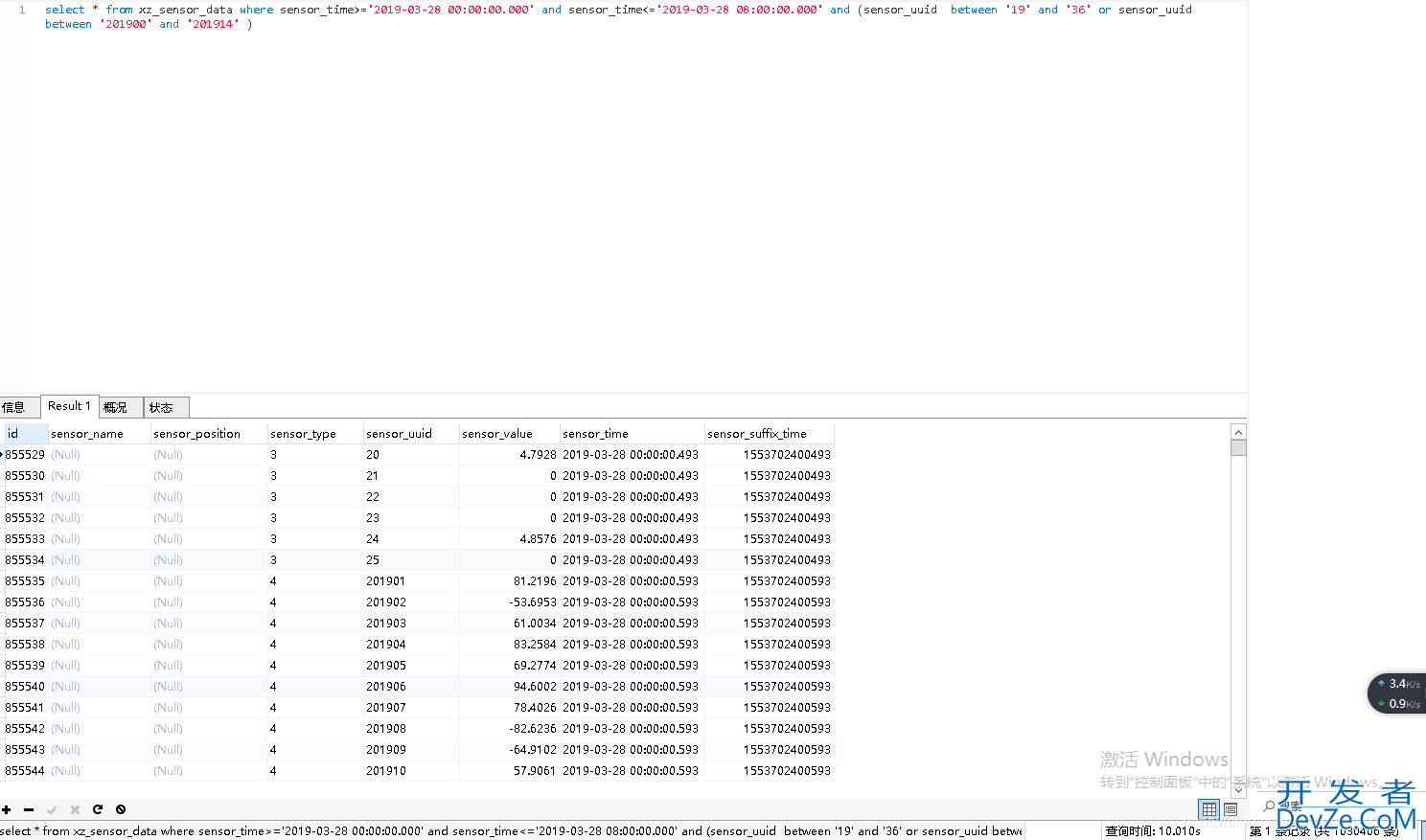The image size is (1426, 840).
Task: Click the search magnifier icon in taskbar
Action: [1270, 806]
